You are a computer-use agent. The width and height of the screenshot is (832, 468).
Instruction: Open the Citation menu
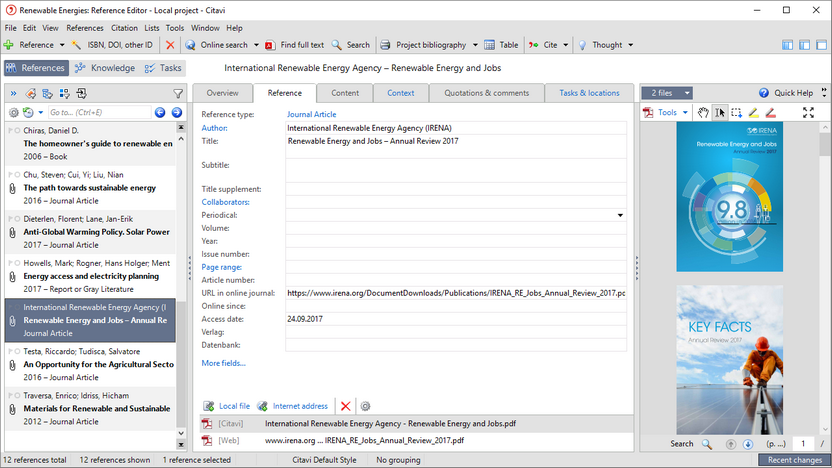pyautogui.click(x=124, y=28)
